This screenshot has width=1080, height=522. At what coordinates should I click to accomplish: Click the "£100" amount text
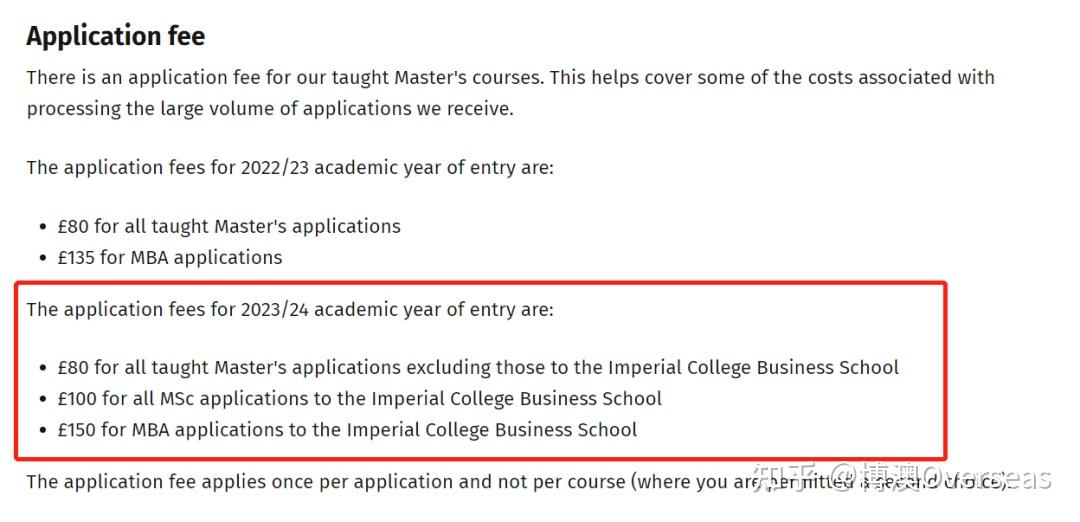(77, 399)
